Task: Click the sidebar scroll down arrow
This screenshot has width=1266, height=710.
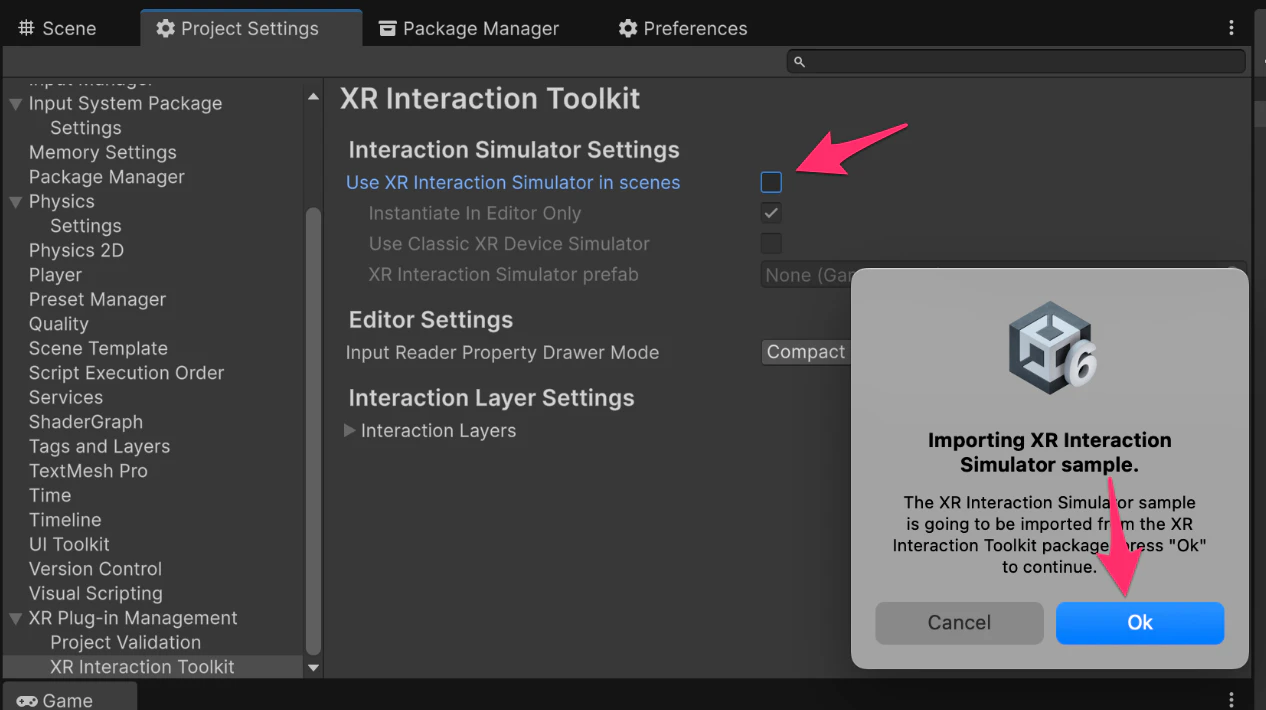Action: [x=313, y=667]
